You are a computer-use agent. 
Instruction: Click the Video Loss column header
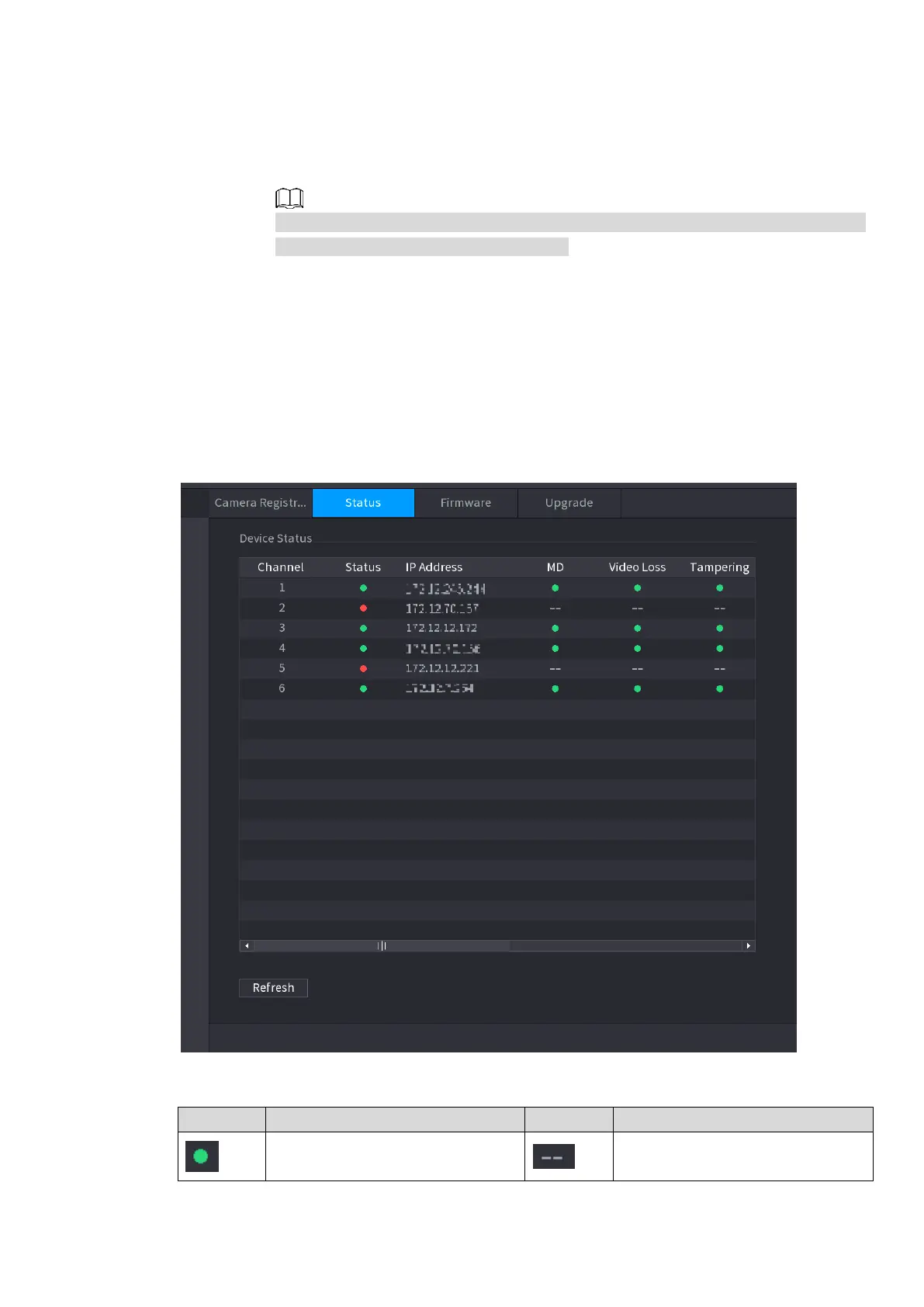637,567
